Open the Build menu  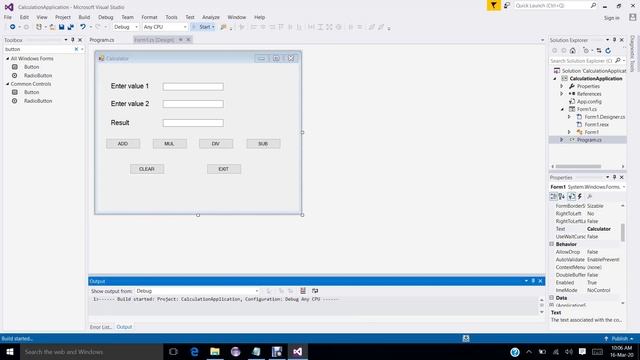84,17
